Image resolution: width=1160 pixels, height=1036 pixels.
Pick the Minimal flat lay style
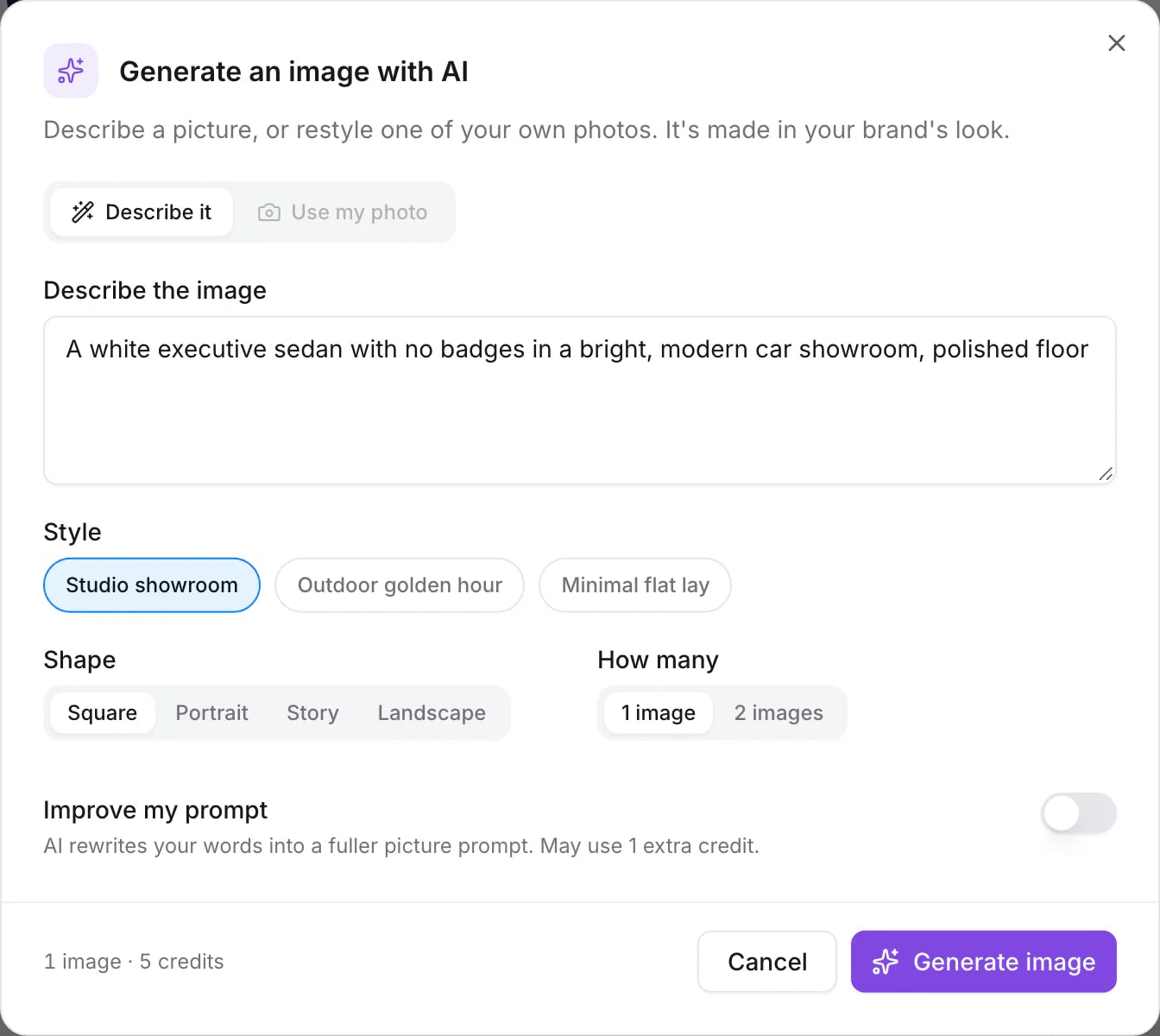(x=635, y=585)
